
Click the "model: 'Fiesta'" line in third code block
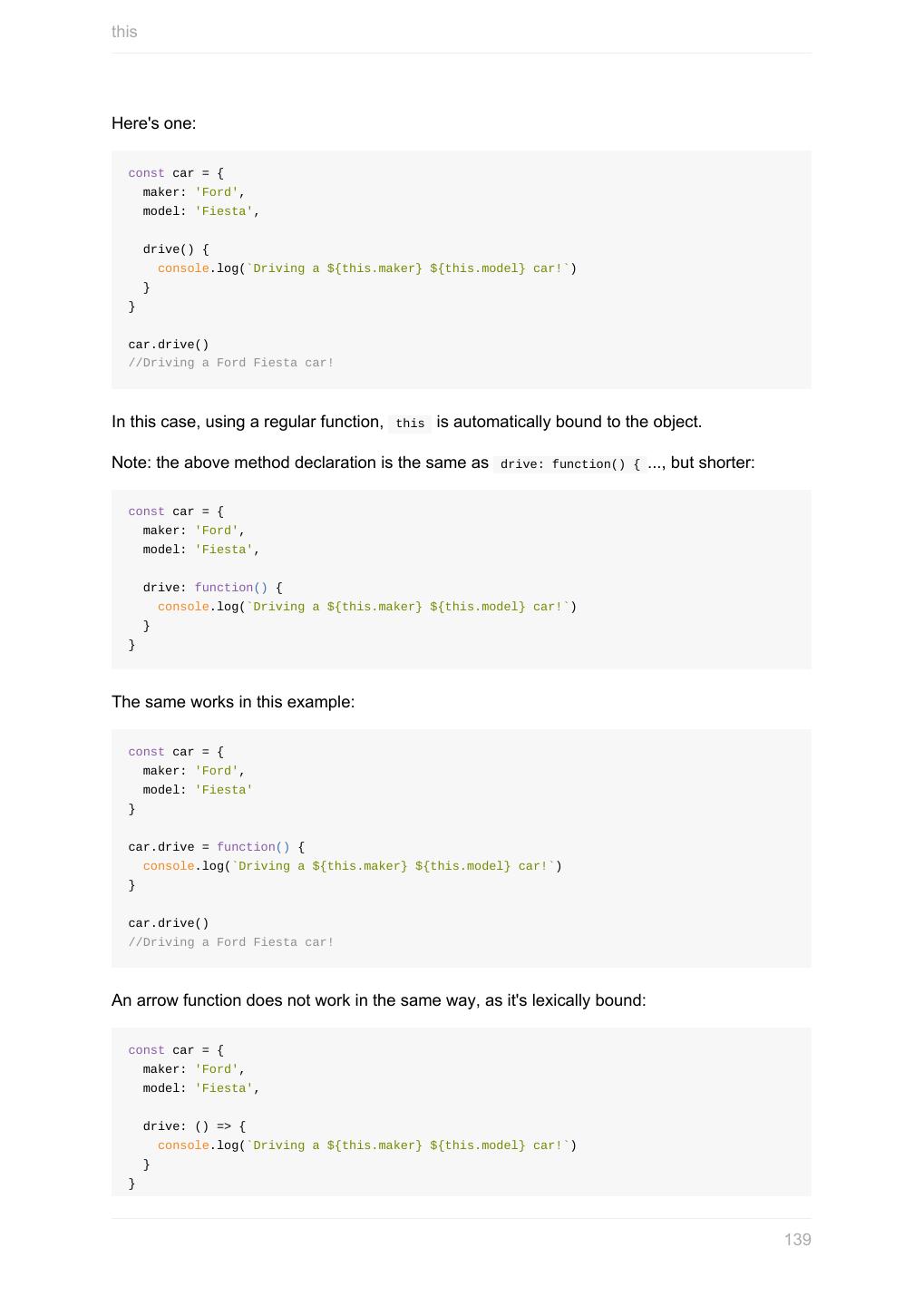click(x=198, y=790)
